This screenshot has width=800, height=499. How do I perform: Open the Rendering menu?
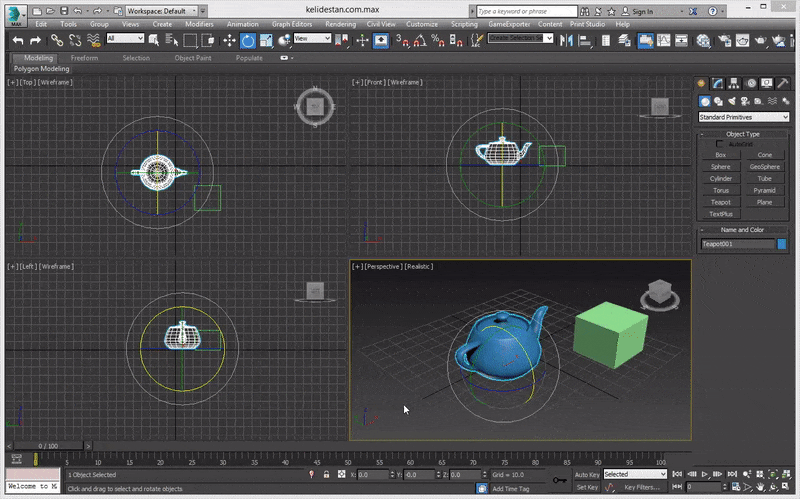point(340,24)
